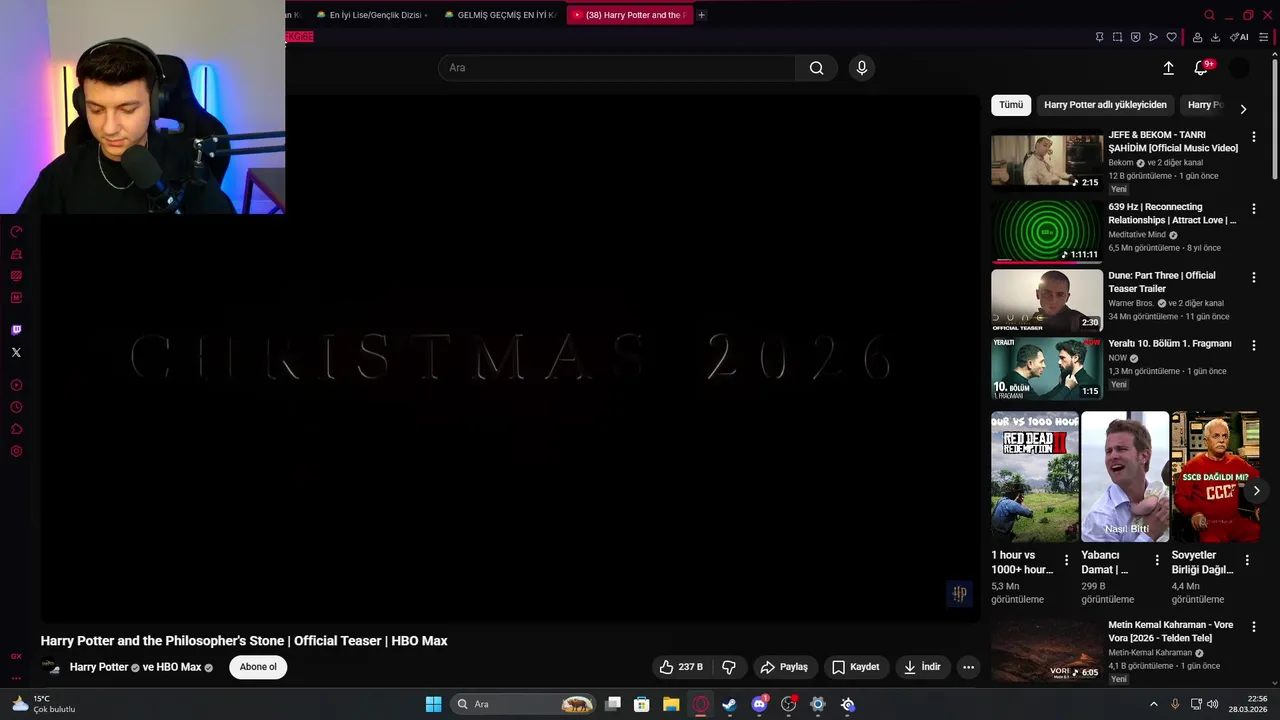
Task: Click the YouTube search magnifier button
Action: (x=817, y=68)
